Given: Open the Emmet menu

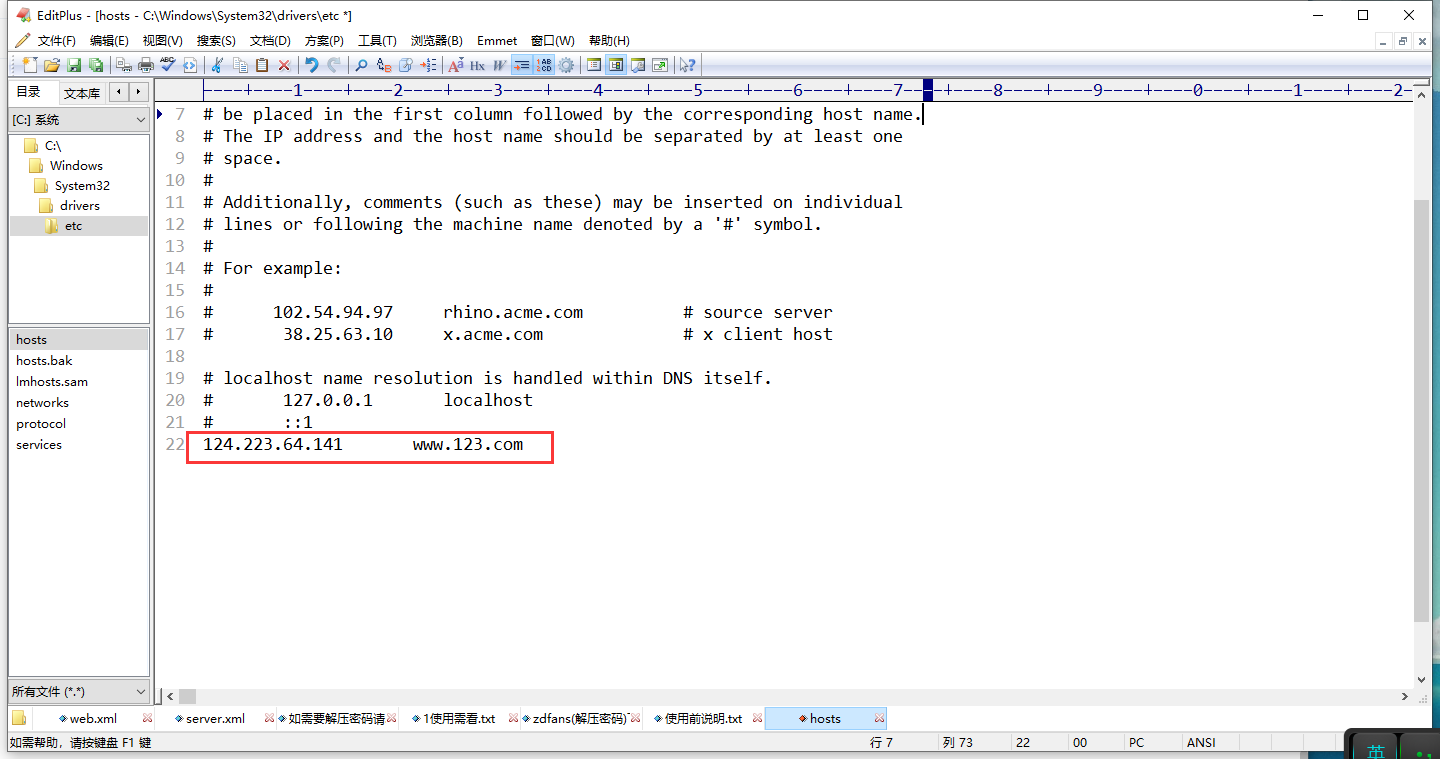Looking at the screenshot, I should 497,41.
